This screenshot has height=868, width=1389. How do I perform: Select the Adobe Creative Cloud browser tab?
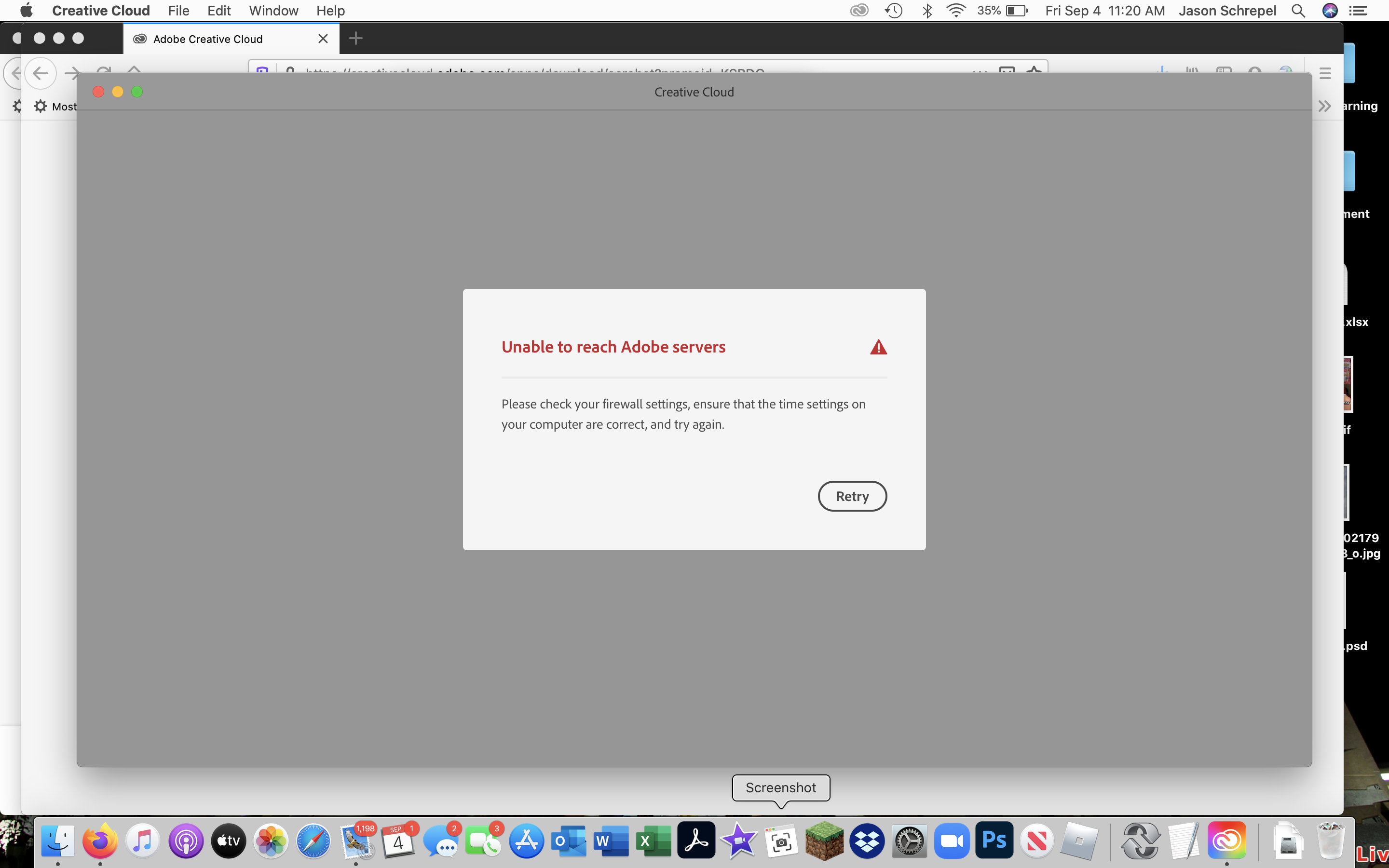208,39
